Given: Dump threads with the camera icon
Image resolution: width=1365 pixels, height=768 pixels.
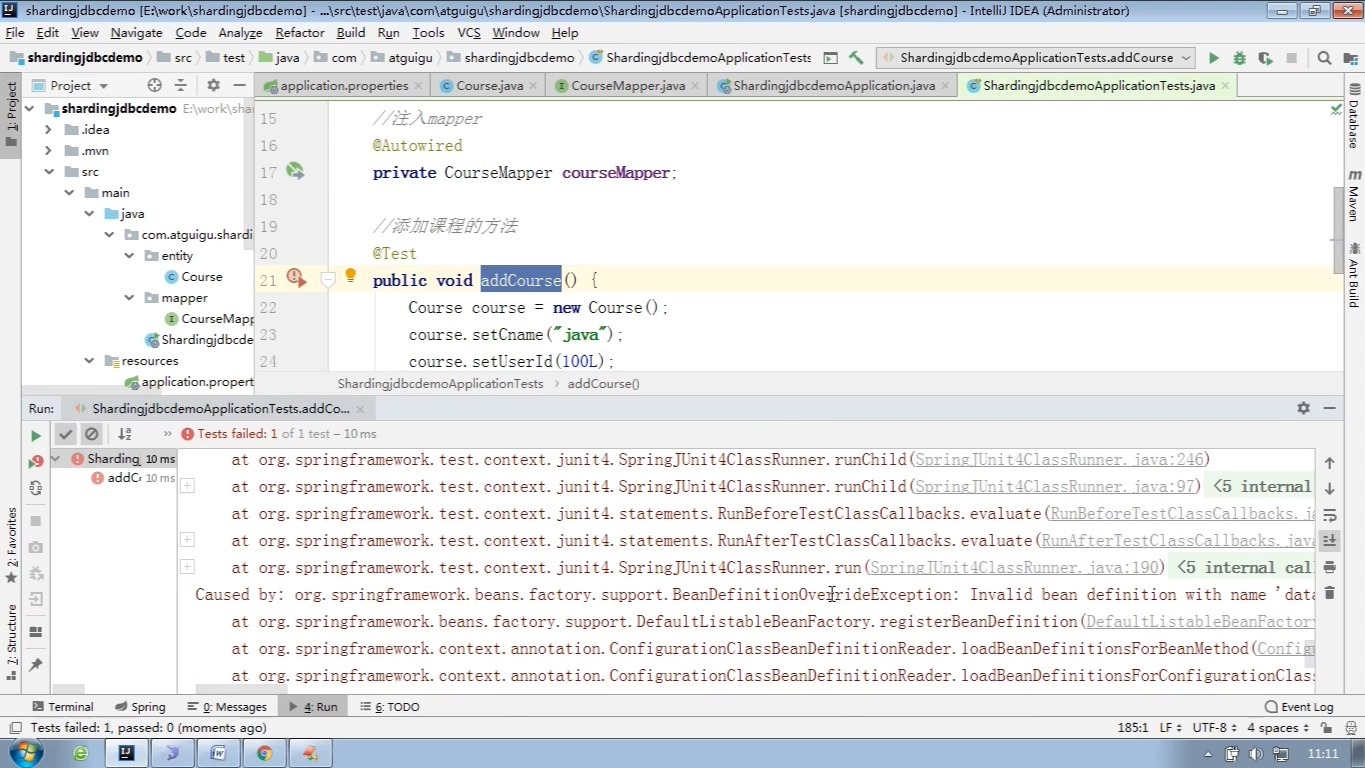Looking at the screenshot, I should click(36, 547).
